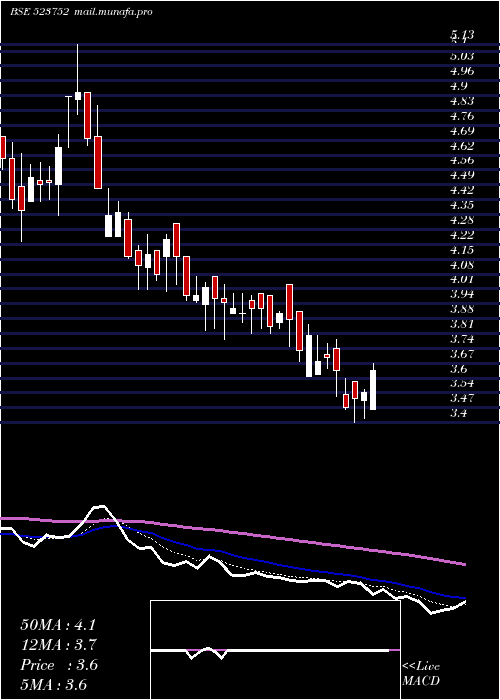Click the 4.9 price axis label
The image size is (500, 700).
click(459, 86)
